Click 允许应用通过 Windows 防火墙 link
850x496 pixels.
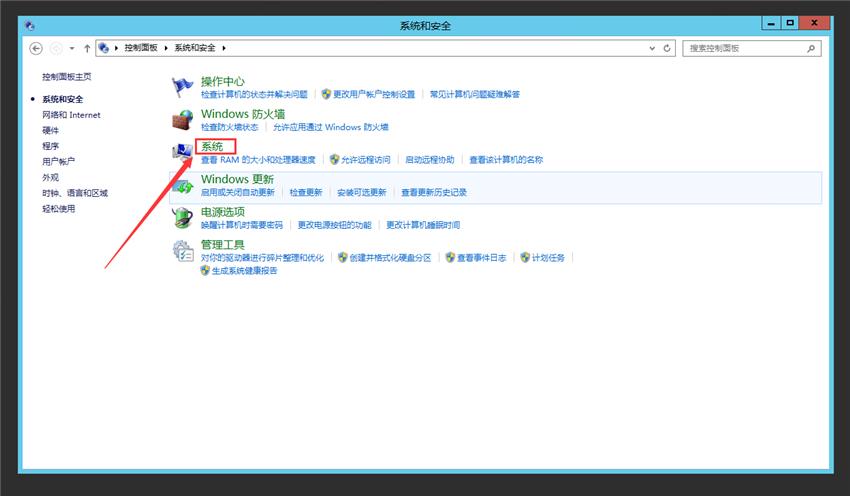[x=331, y=127]
